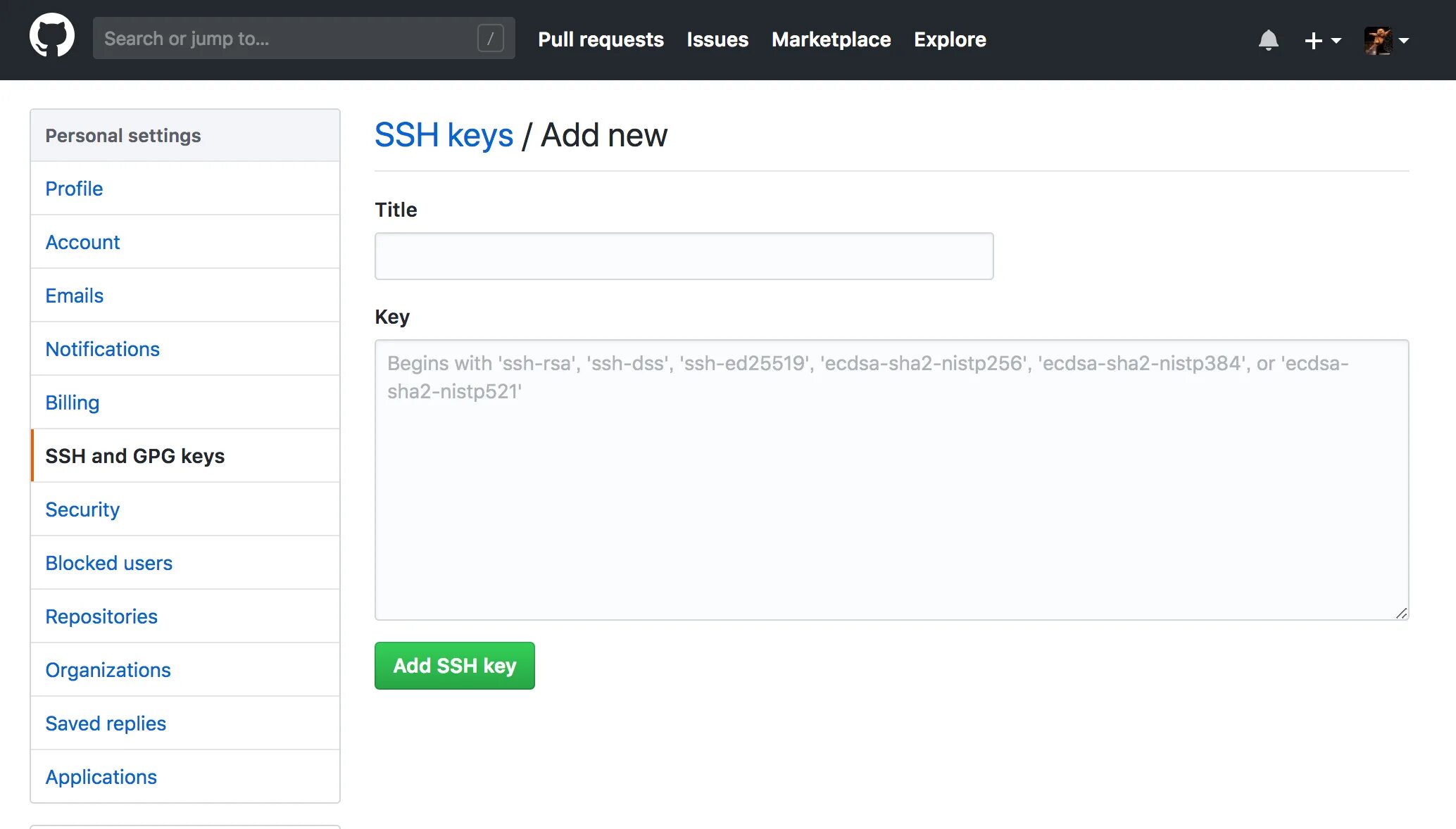The image size is (1456, 829).
Task: Expand the plus create-new dropdown
Action: [1322, 41]
